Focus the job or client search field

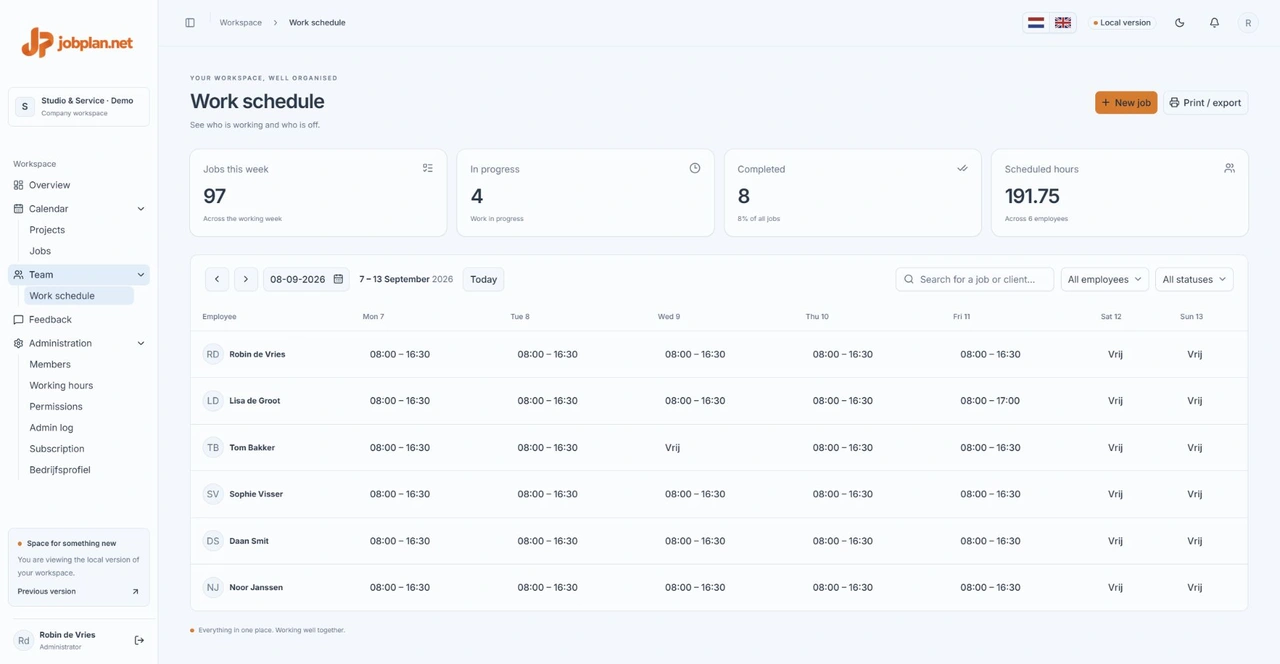pos(975,279)
